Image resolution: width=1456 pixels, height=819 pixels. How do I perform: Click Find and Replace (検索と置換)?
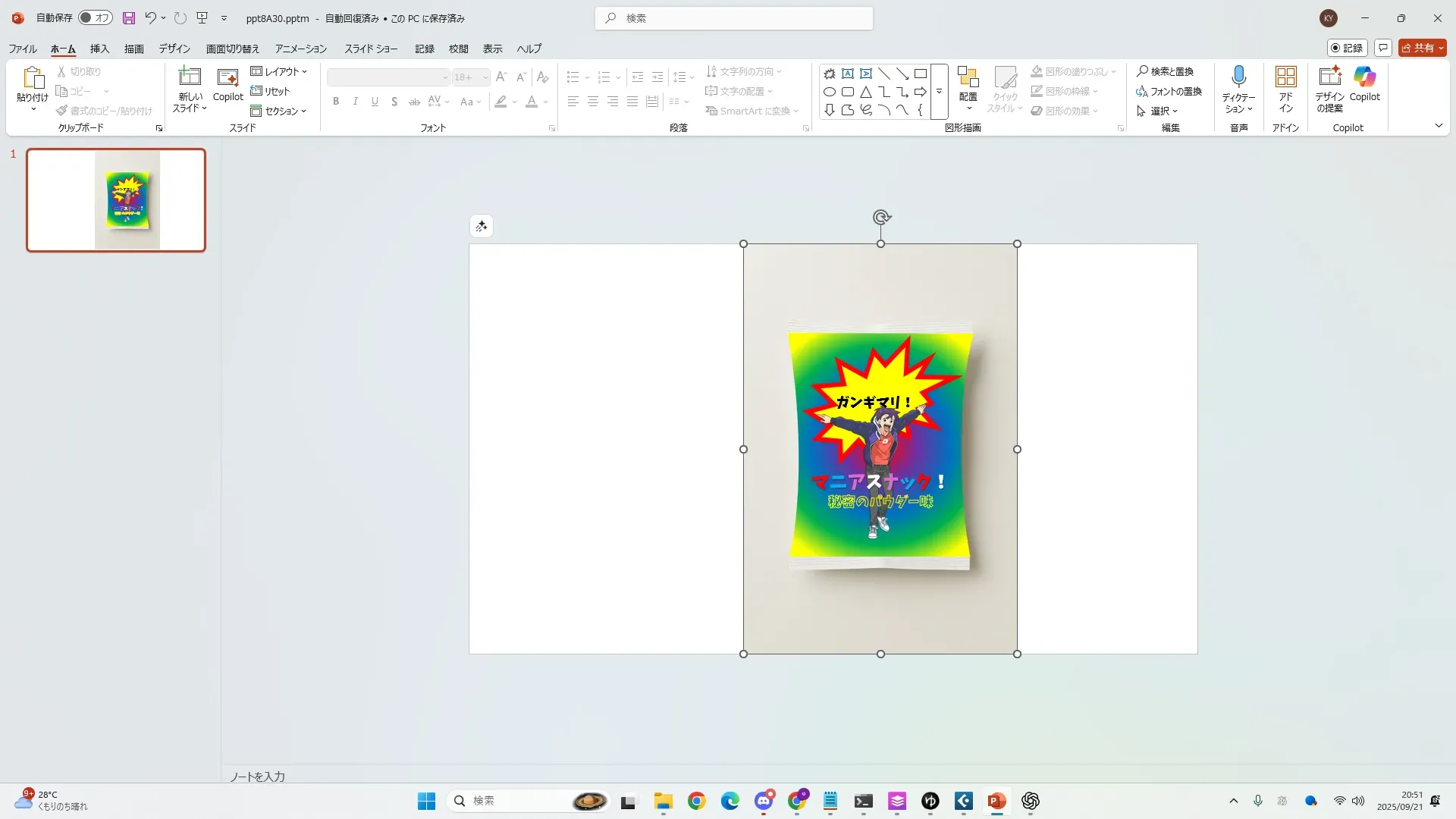point(1165,71)
